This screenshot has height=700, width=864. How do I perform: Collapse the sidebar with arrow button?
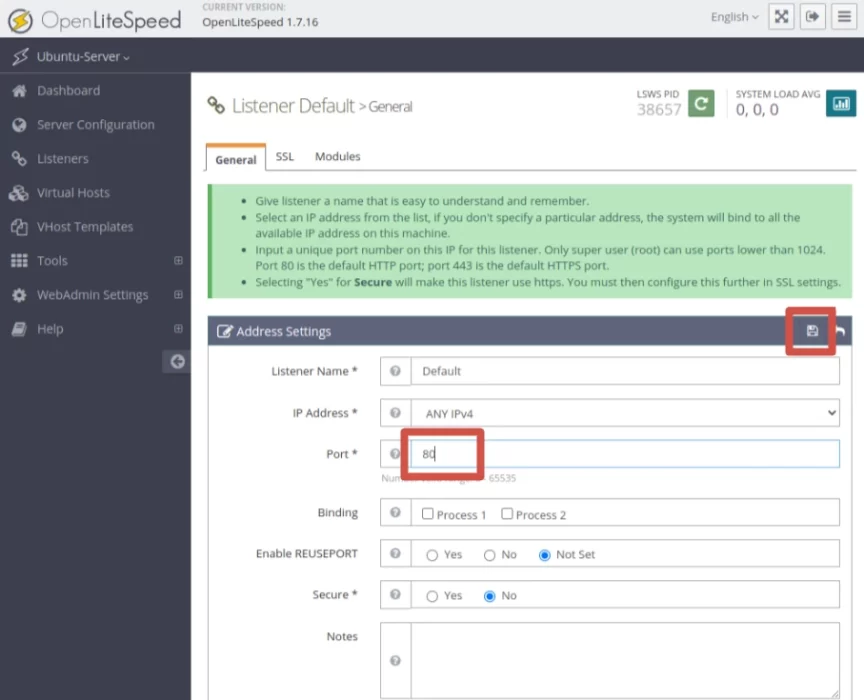[177, 362]
